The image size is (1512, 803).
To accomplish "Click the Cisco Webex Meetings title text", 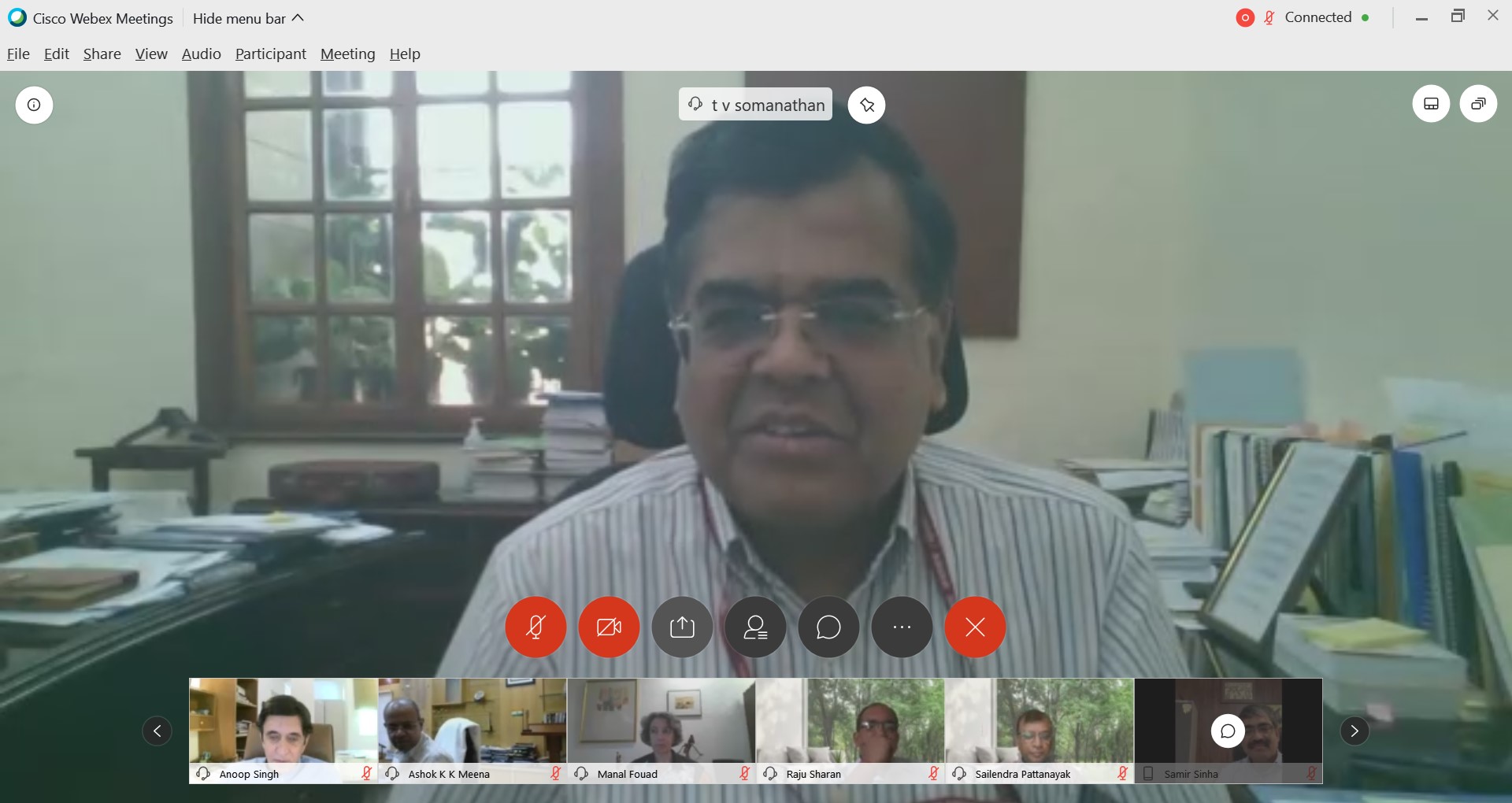I will pos(103,18).
